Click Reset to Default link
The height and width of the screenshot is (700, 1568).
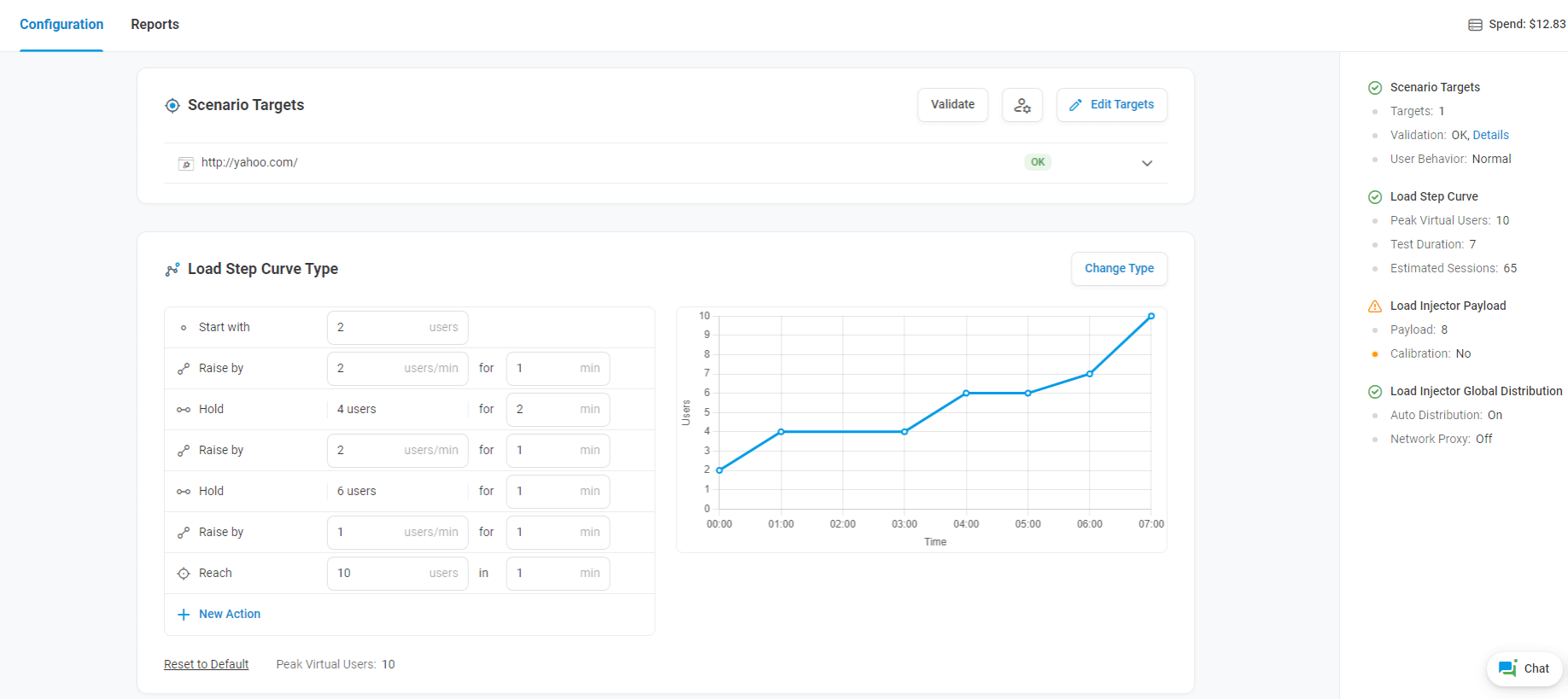coord(207,665)
